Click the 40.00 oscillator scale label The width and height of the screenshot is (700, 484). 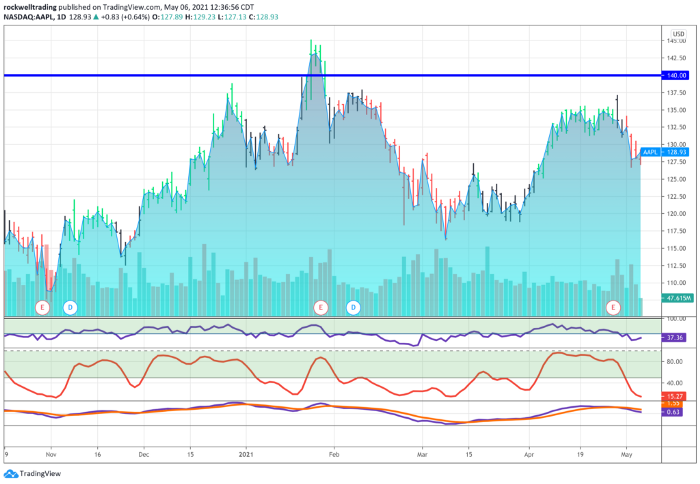coord(675,383)
